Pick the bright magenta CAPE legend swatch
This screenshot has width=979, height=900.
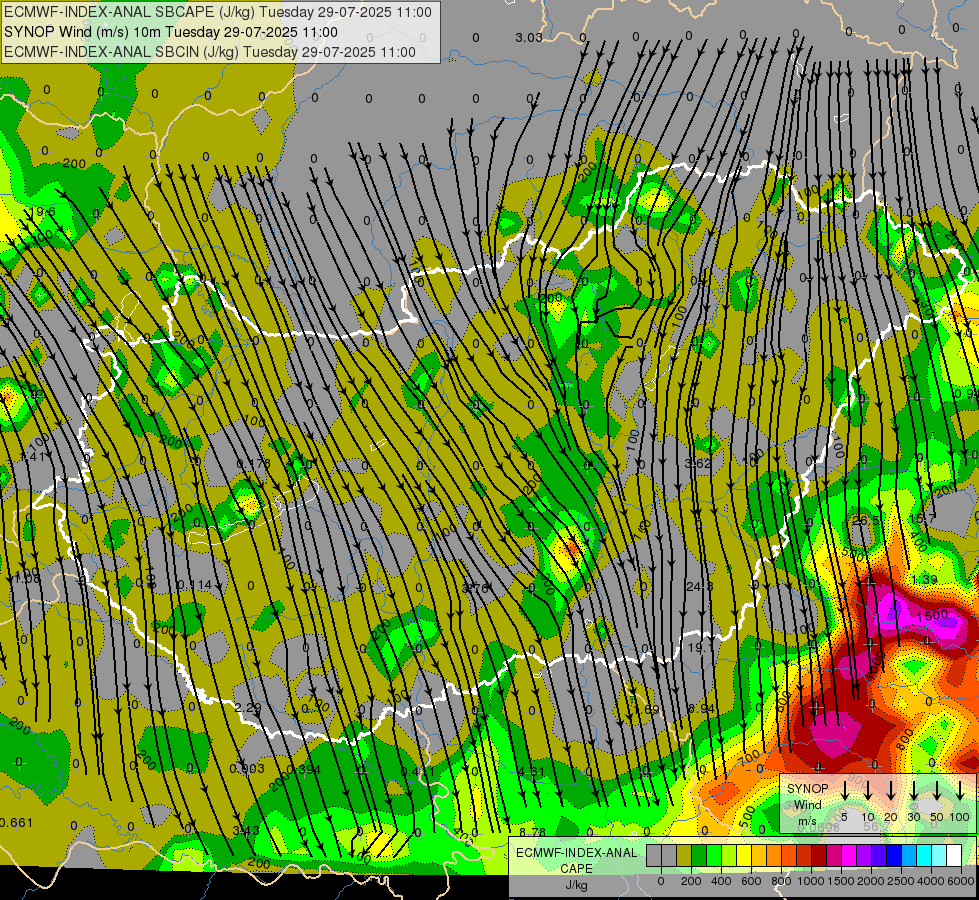(x=849, y=855)
